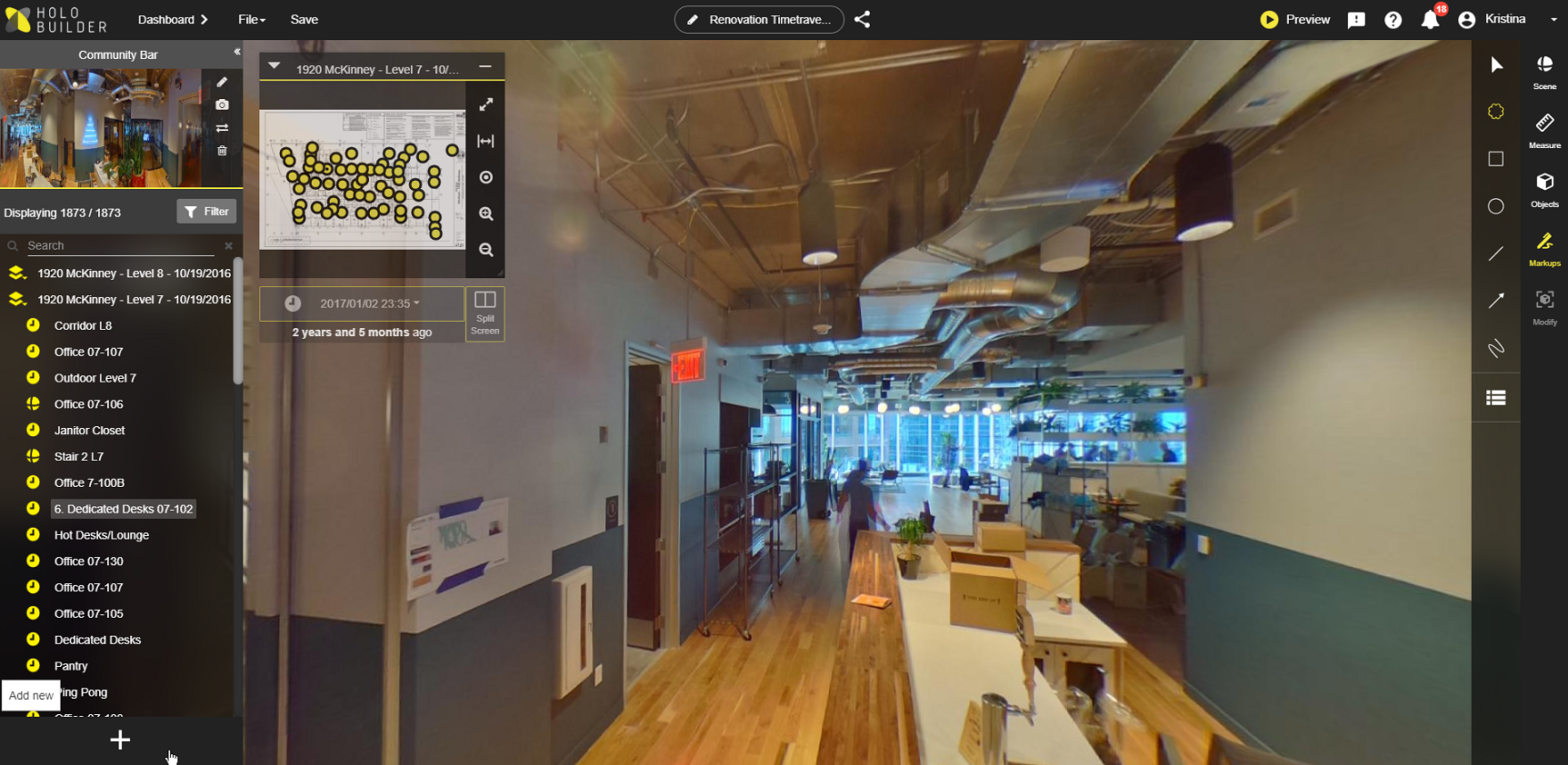The height and width of the screenshot is (765, 1568).
Task: Open the help question mark
Action: tap(1393, 20)
